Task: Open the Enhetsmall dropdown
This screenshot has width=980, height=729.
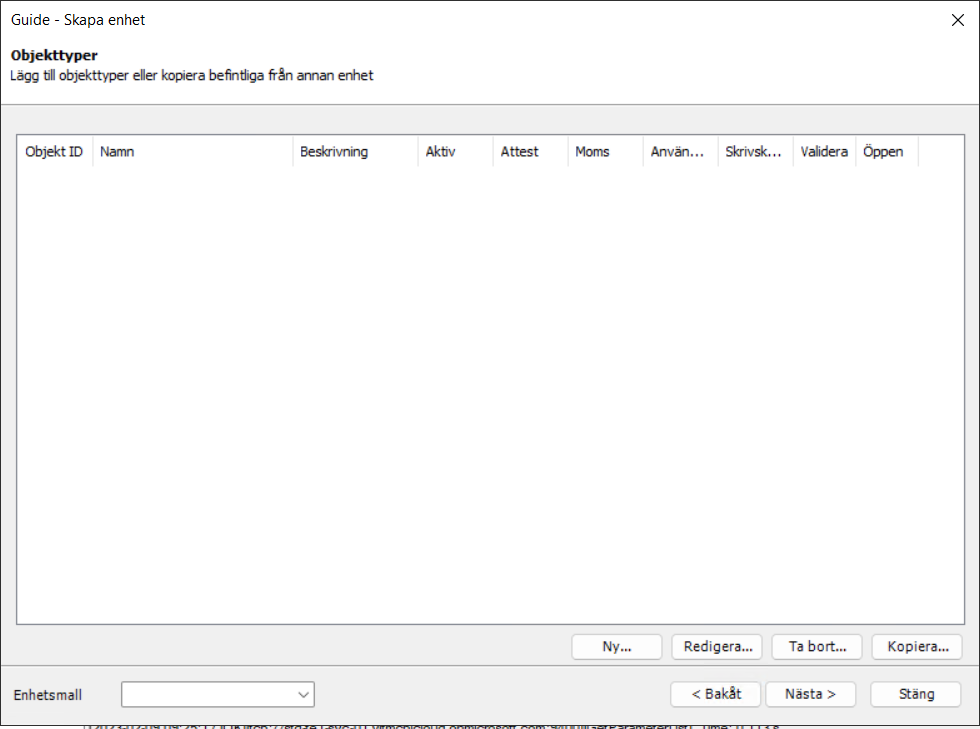Action: click(303, 694)
